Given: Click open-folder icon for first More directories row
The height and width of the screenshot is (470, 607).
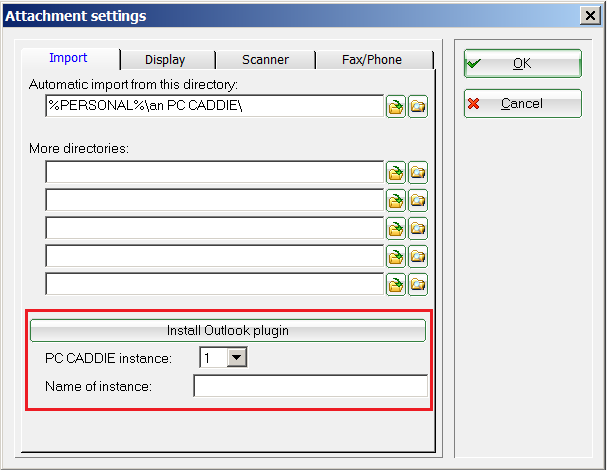Looking at the screenshot, I should pyautogui.click(x=418, y=172).
